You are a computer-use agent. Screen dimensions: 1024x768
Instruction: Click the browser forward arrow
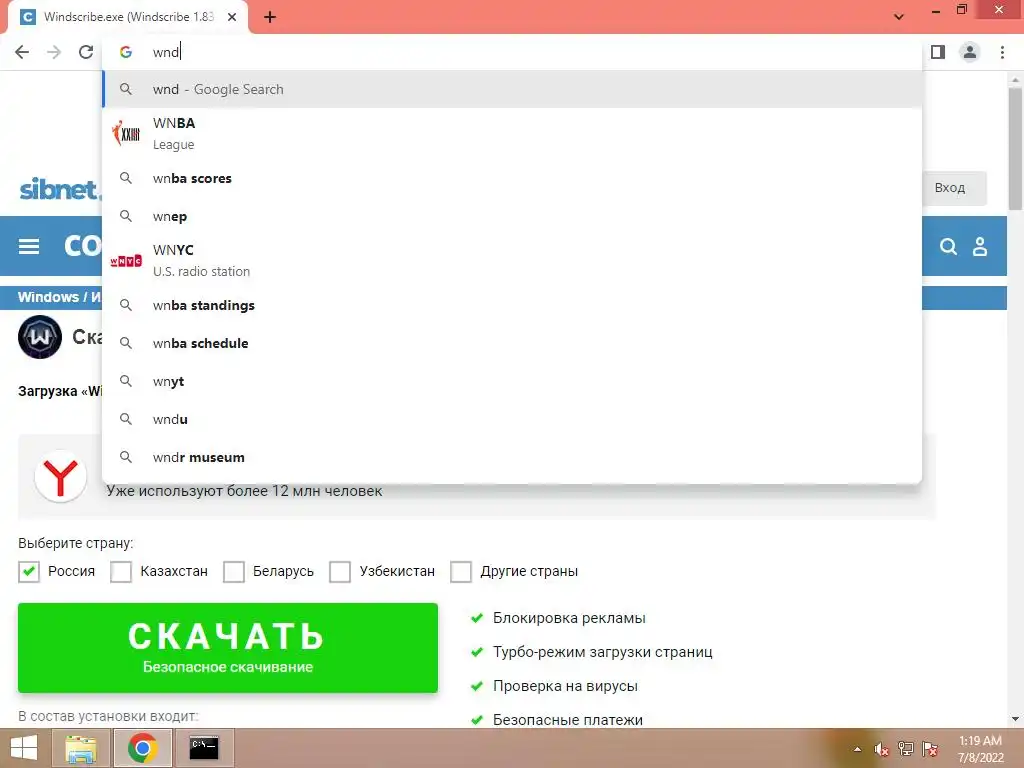click(54, 52)
